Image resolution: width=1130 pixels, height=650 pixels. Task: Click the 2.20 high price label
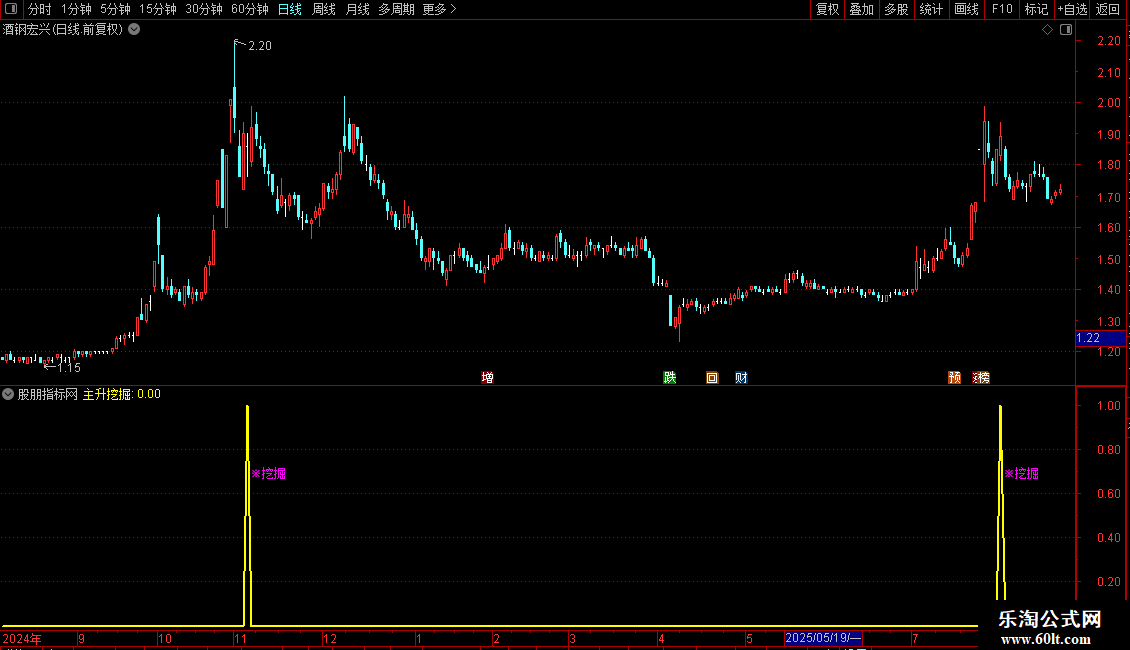(259, 45)
